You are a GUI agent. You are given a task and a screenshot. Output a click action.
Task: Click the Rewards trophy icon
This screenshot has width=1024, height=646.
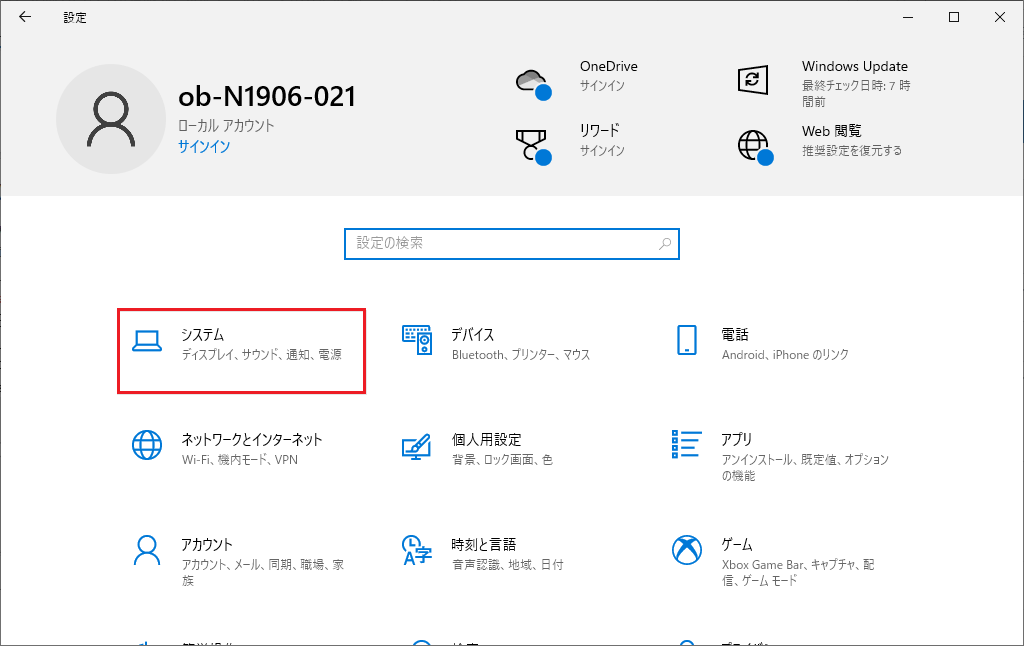532,145
